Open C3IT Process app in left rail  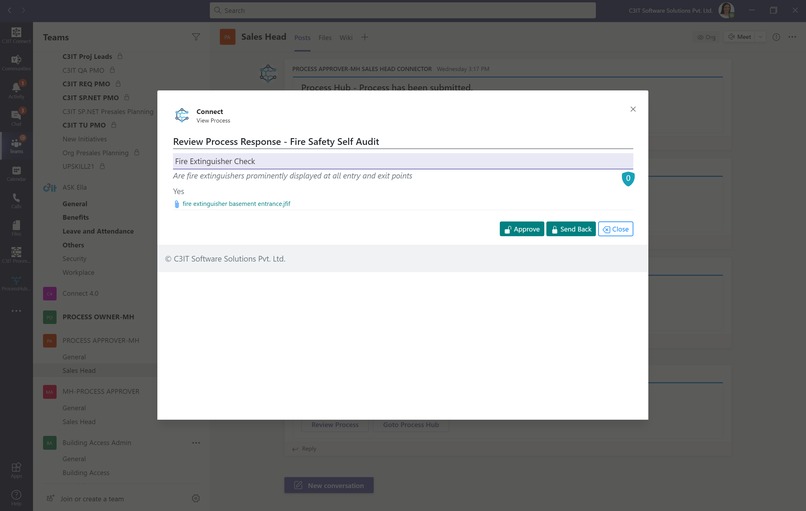16,255
